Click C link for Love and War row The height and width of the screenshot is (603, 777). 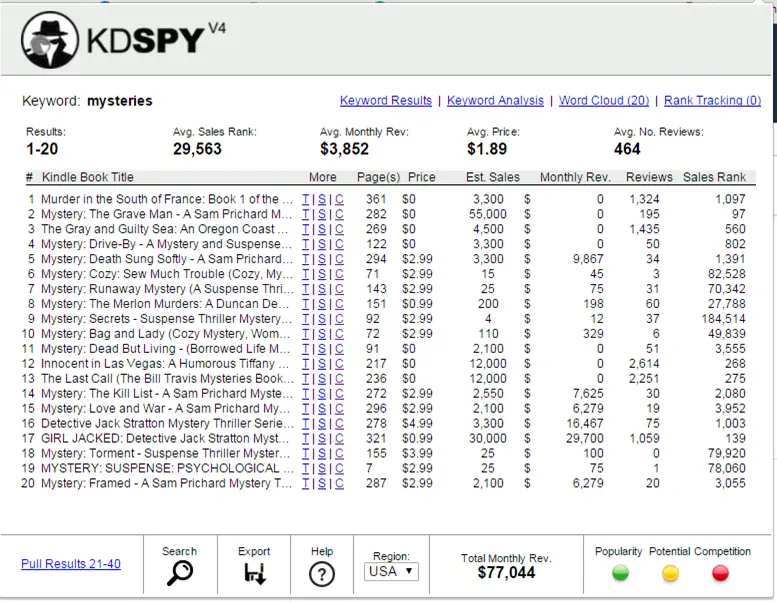(x=339, y=409)
